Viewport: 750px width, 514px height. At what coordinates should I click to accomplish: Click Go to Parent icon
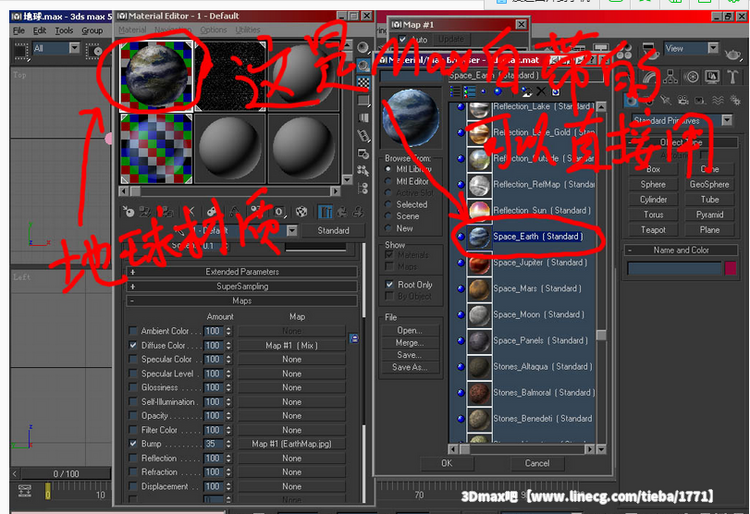pyautogui.click(x=342, y=212)
